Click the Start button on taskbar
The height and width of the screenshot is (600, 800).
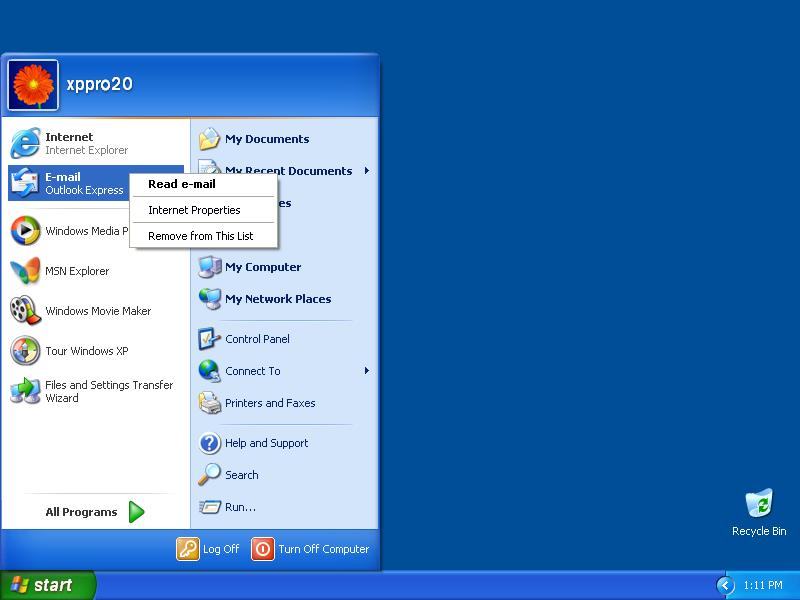(x=47, y=585)
